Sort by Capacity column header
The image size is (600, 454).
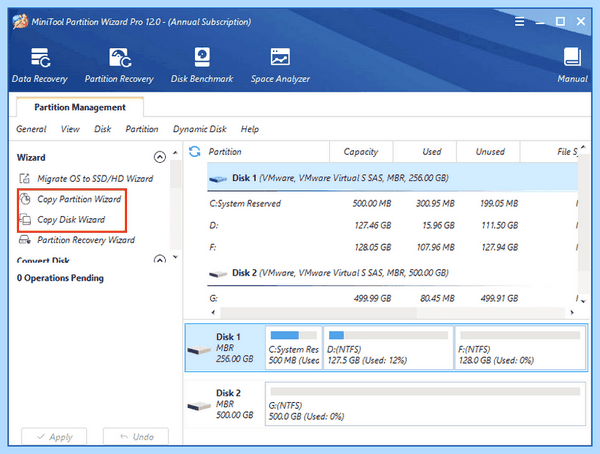click(x=361, y=152)
